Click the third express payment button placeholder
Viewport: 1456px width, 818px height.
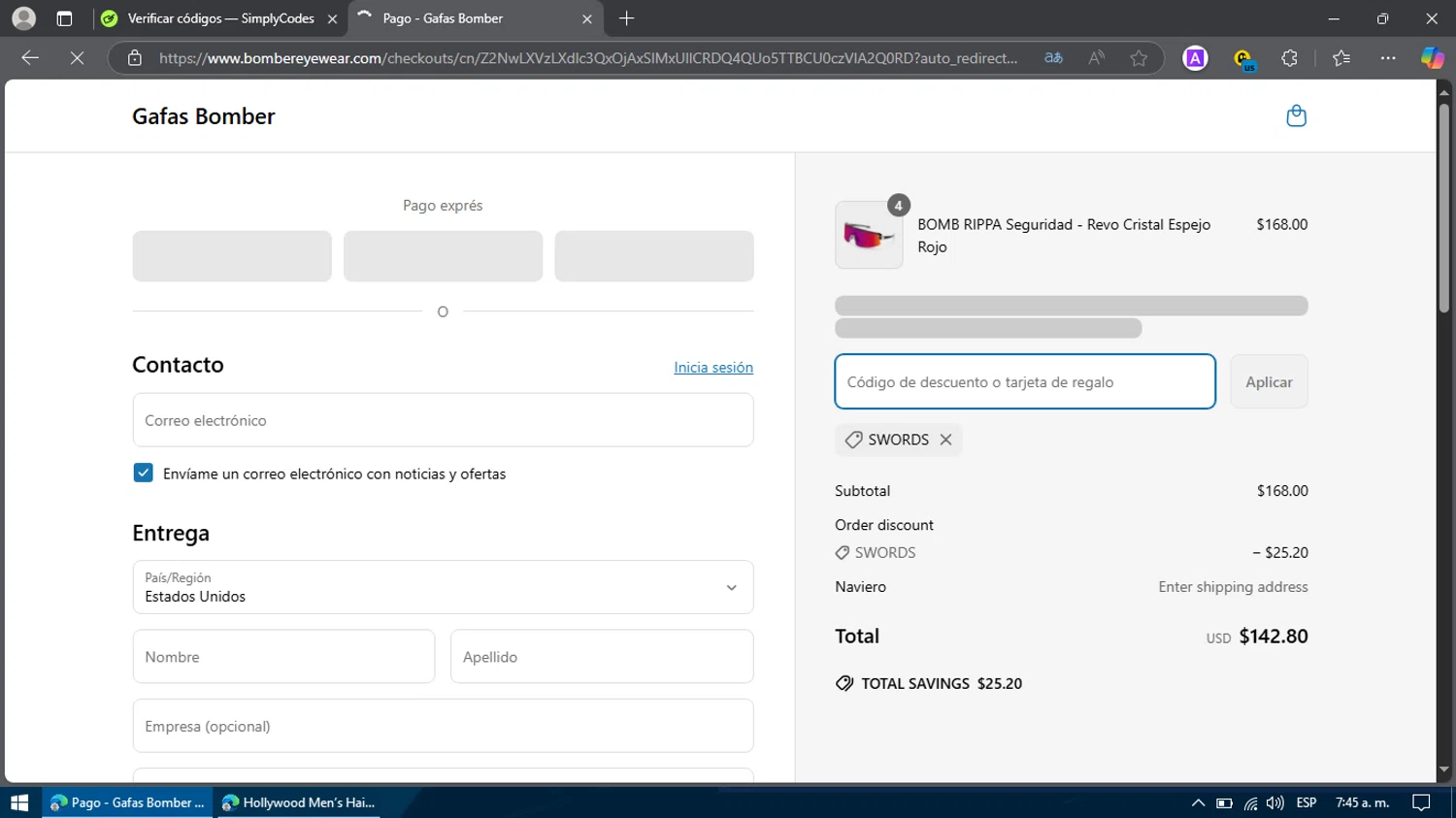coord(654,256)
